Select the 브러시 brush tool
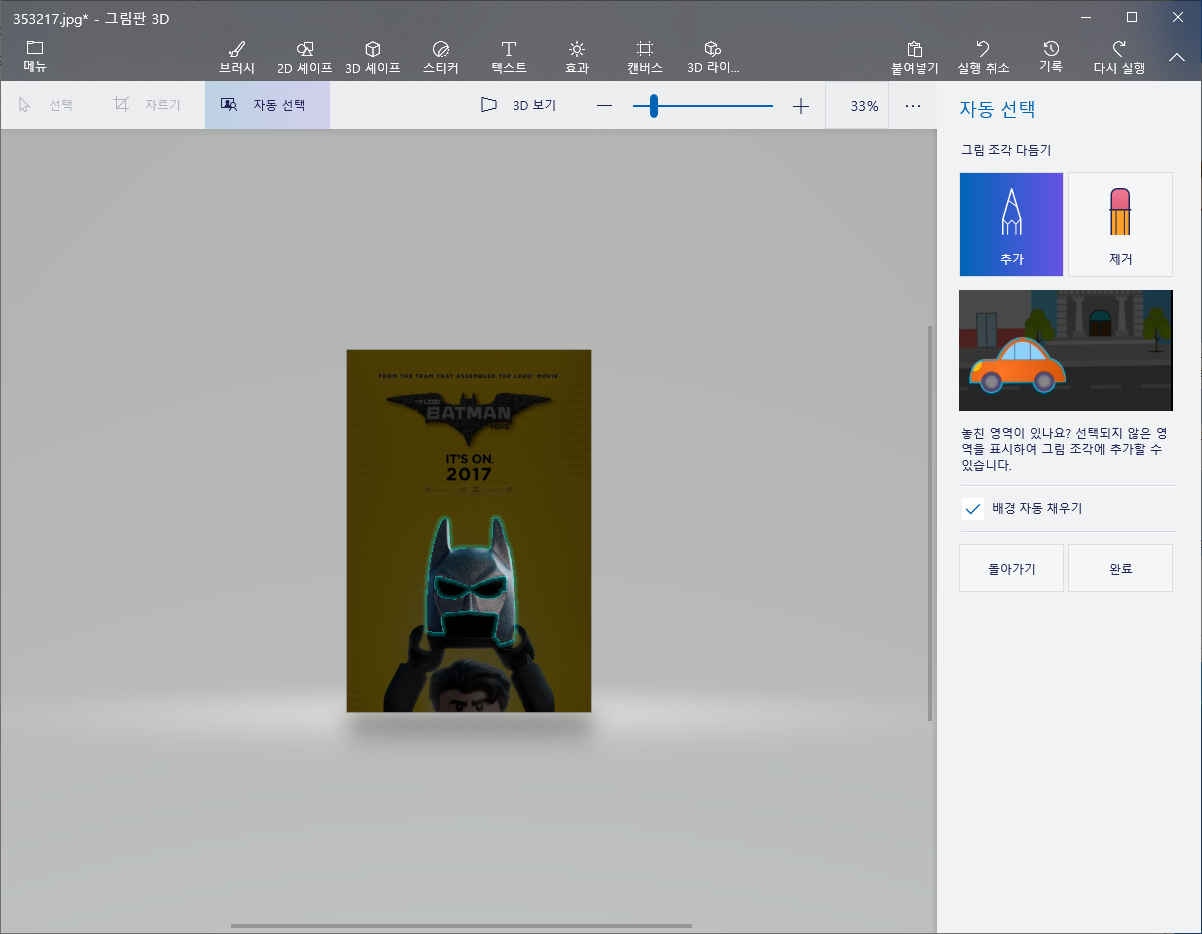 click(x=237, y=57)
